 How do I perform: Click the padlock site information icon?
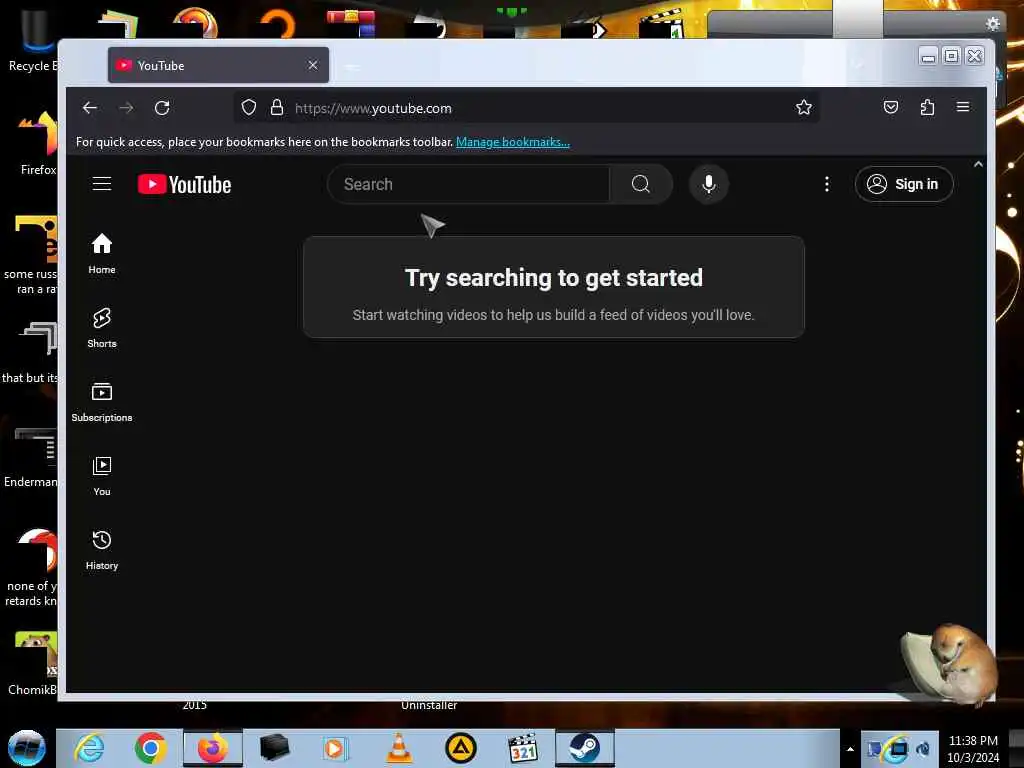[277, 108]
